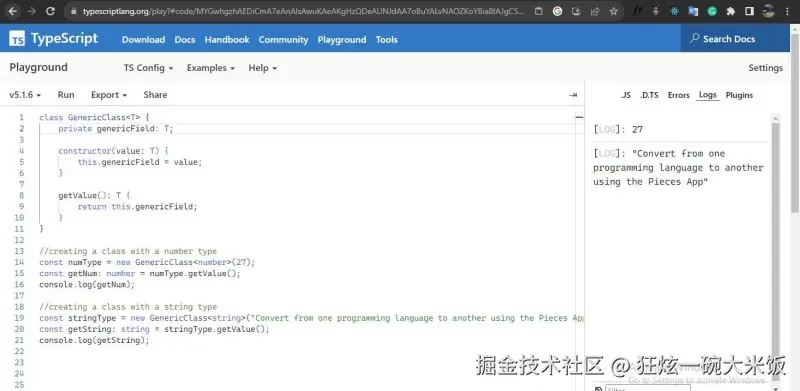Open the Plugins tab
This screenshot has width=800, height=391.
(739, 95)
